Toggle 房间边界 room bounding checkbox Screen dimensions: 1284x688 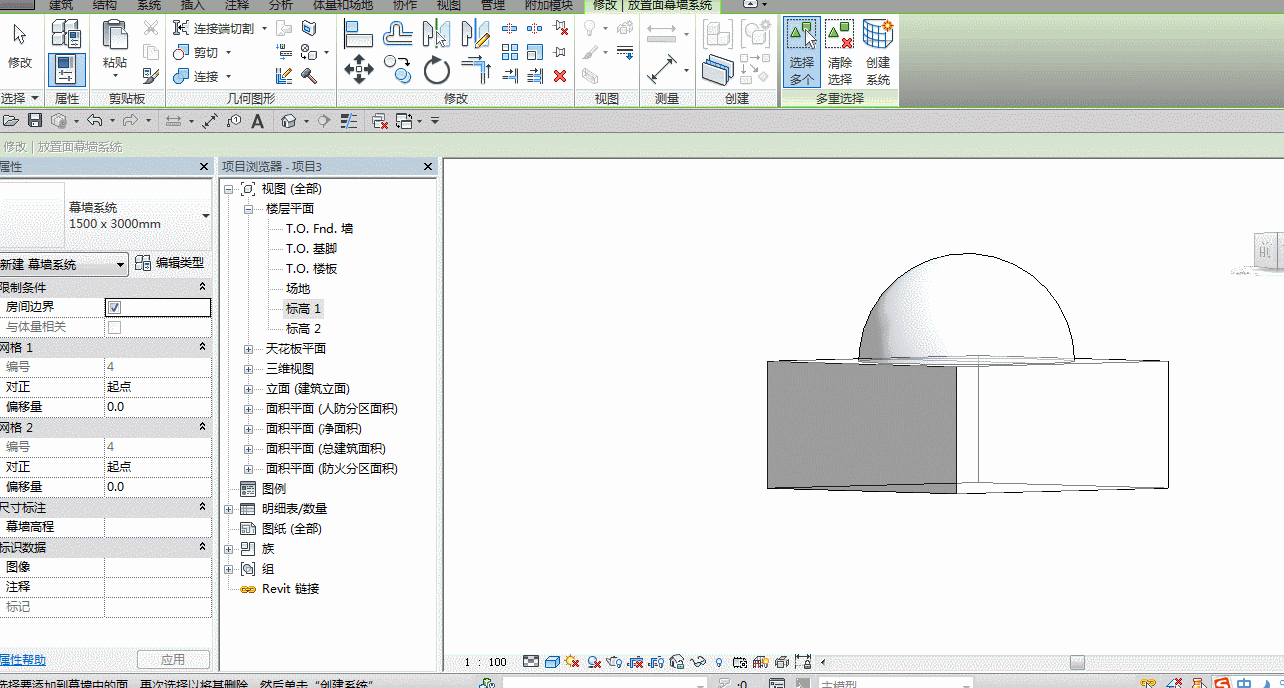coord(114,307)
